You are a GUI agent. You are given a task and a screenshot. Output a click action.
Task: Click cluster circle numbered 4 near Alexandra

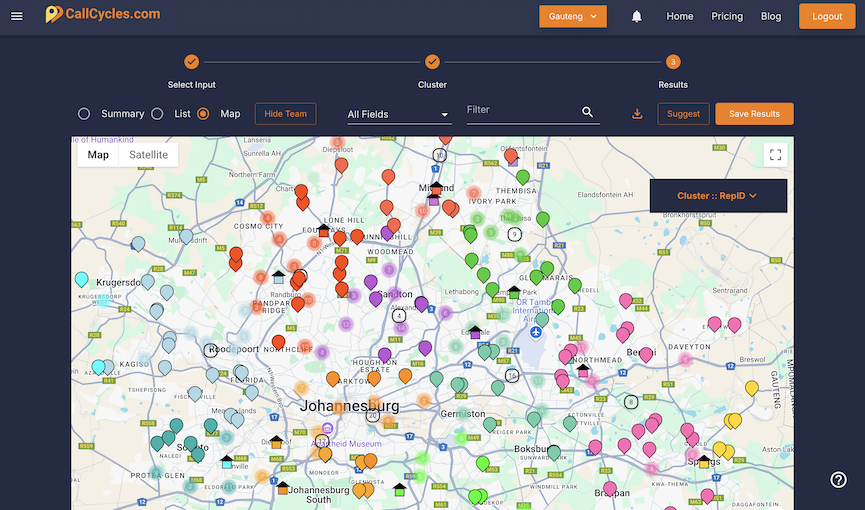tap(399, 316)
